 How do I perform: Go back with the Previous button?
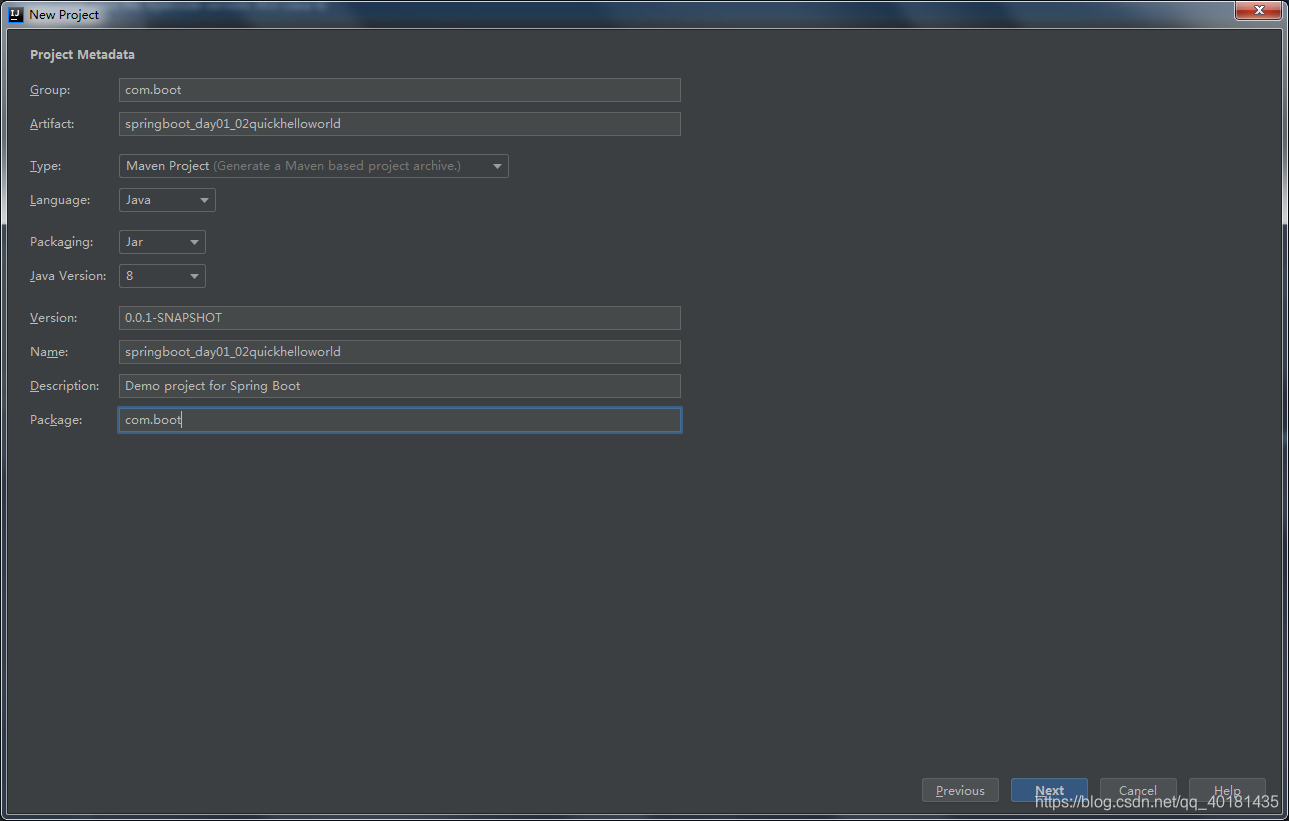click(x=960, y=790)
